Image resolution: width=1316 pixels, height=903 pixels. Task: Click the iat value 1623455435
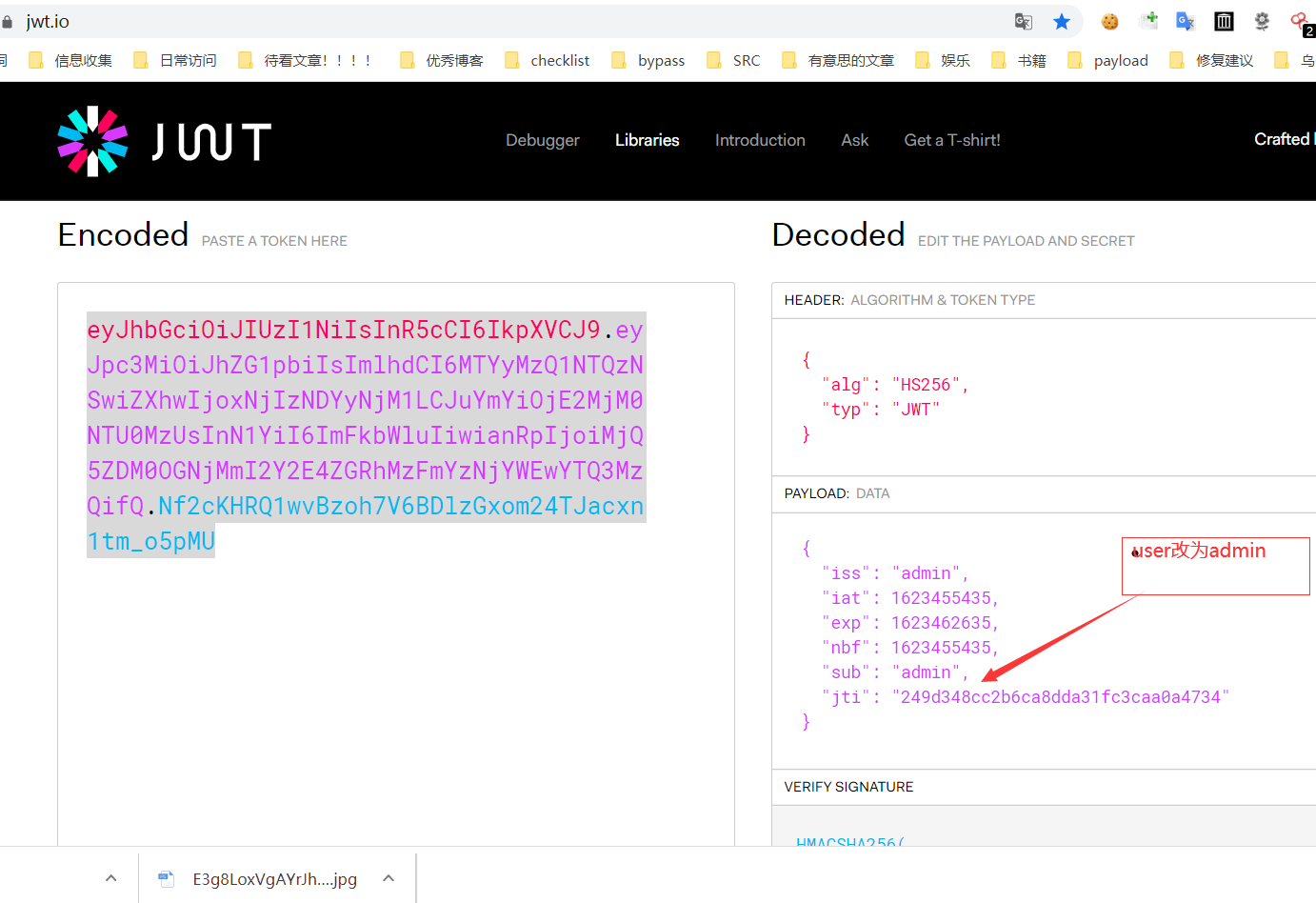[x=941, y=598]
